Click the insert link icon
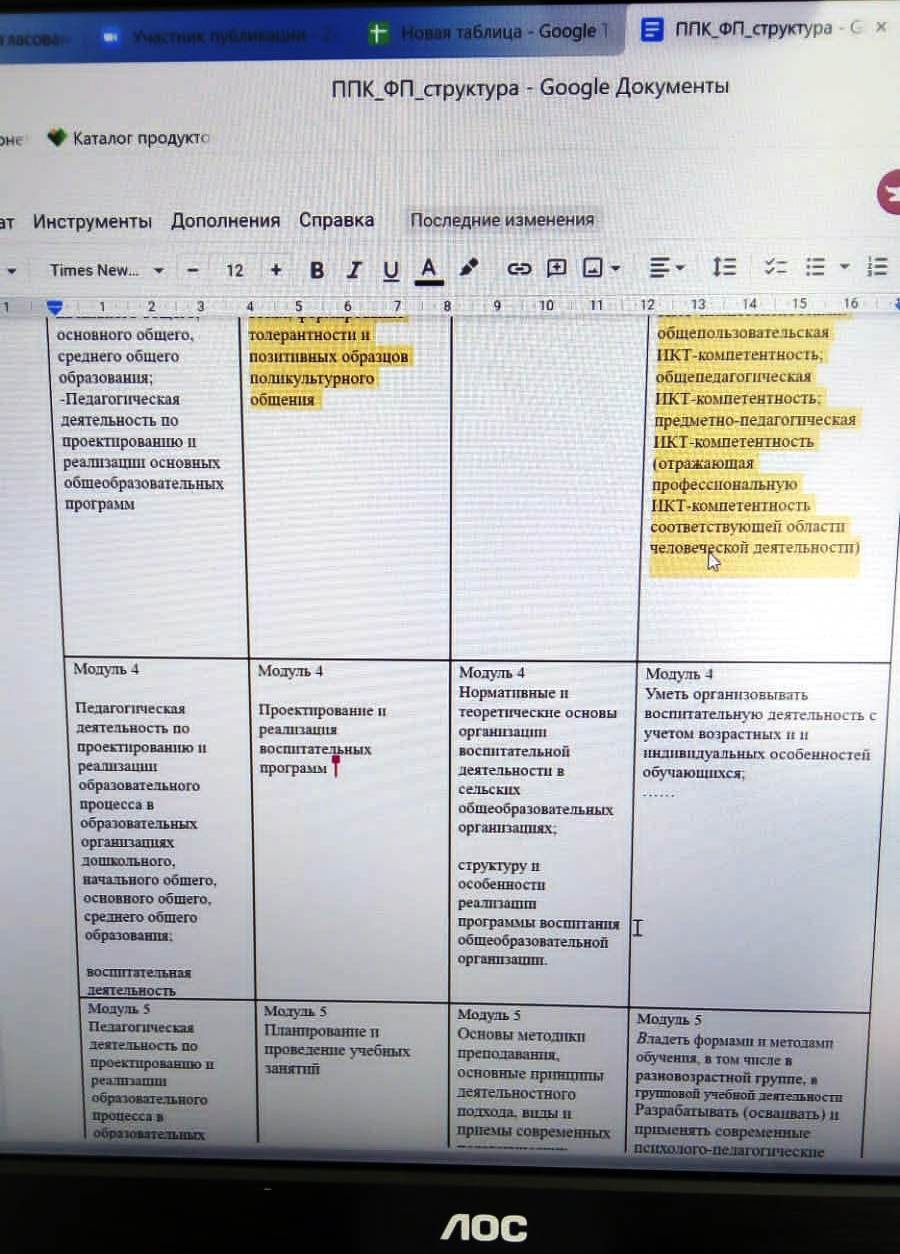The width and height of the screenshot is (900, 1254). tap(518, 268)
